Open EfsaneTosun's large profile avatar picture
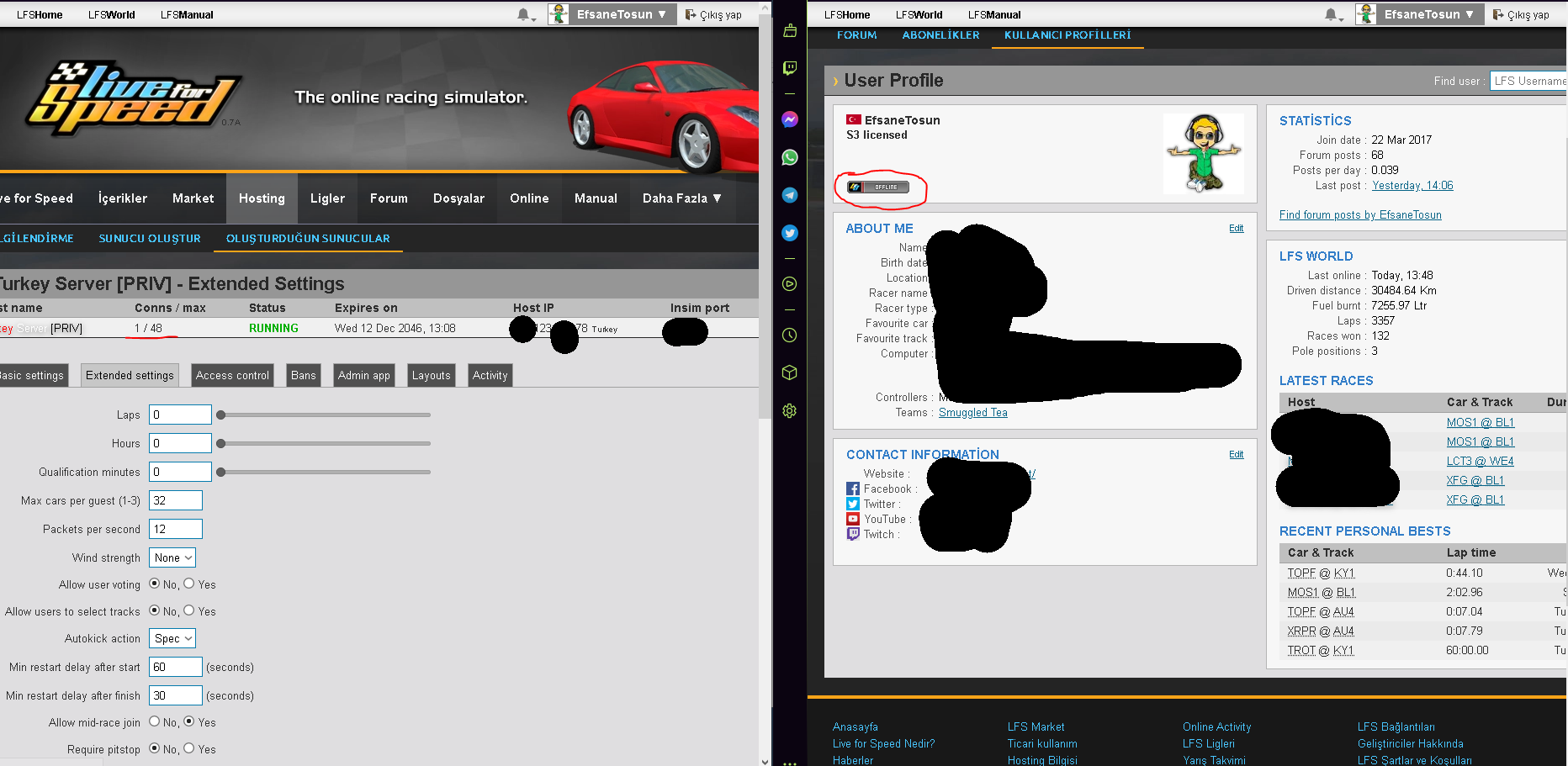This screenshot has width=1568, height=766. click(x=1204, y=154)
